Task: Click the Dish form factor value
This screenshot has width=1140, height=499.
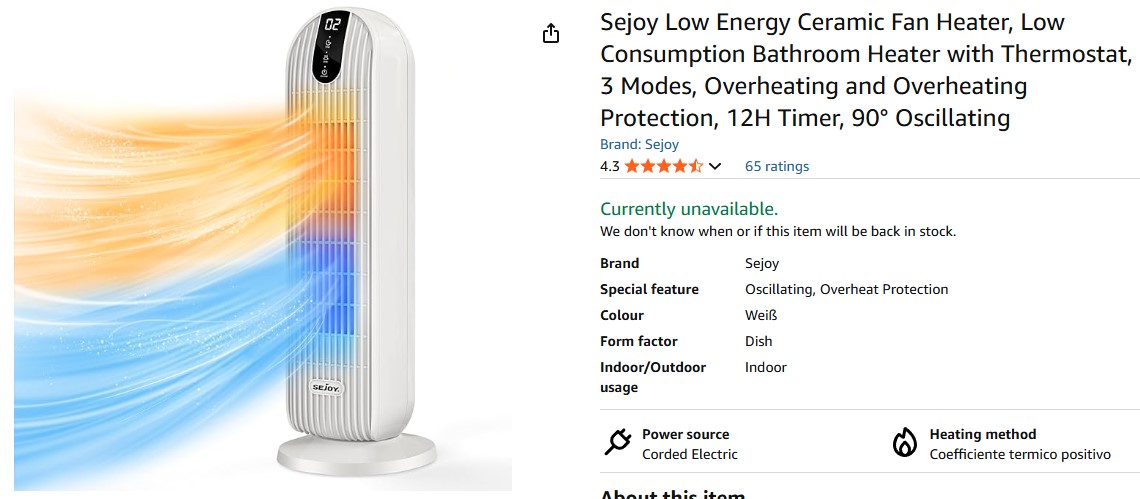Action: [x=759, y=341]
